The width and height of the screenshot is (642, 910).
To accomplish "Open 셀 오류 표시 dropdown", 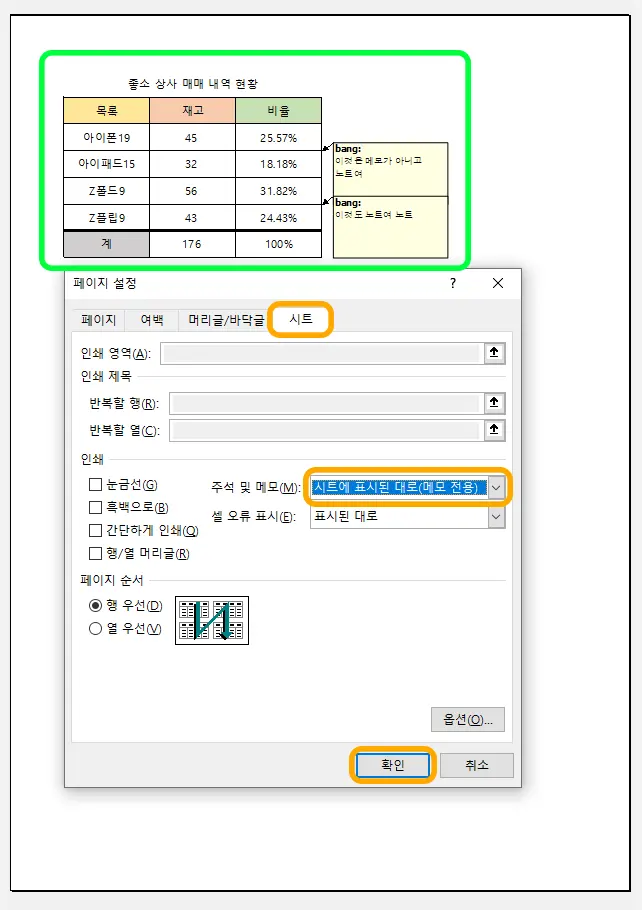I will point(496,517).
